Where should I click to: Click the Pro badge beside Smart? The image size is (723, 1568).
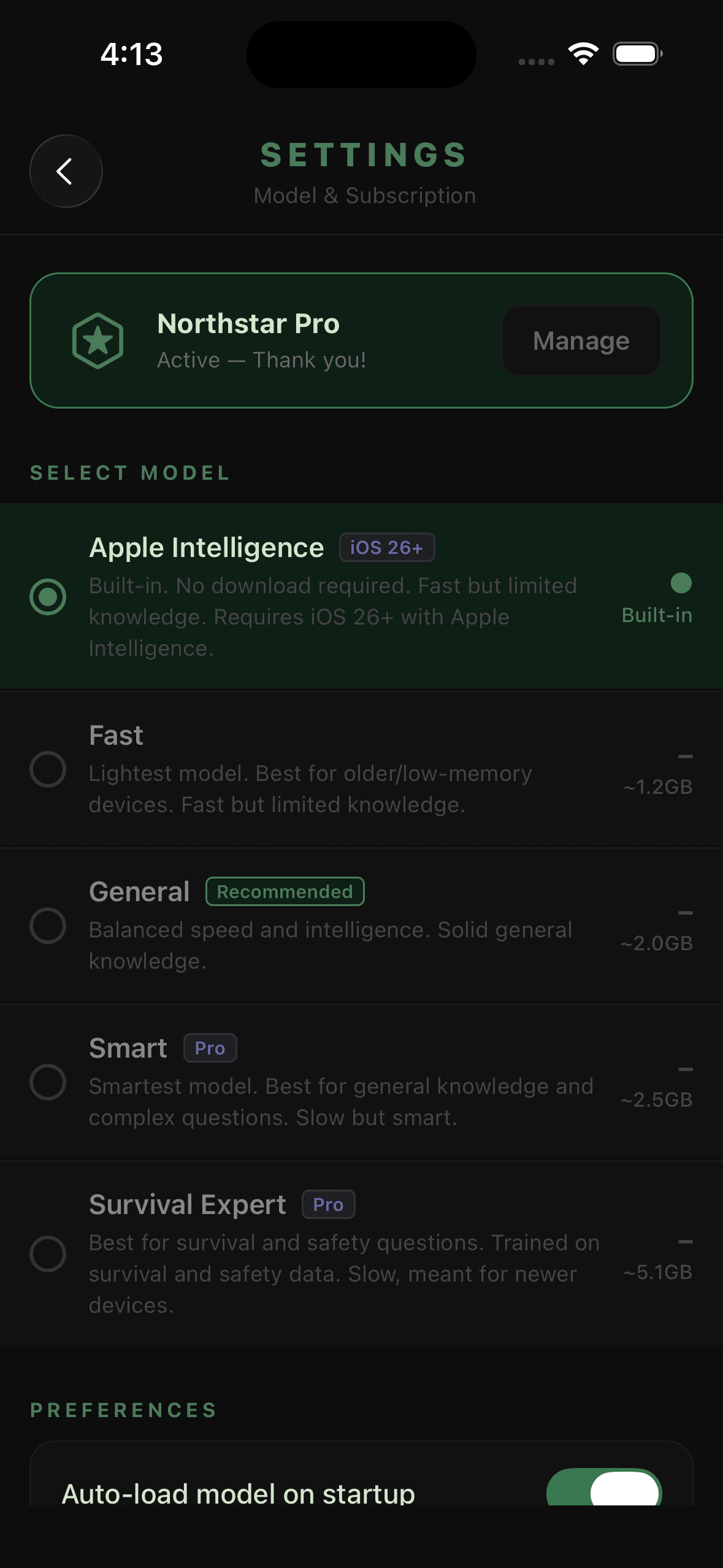click(x=210, y=1048)
